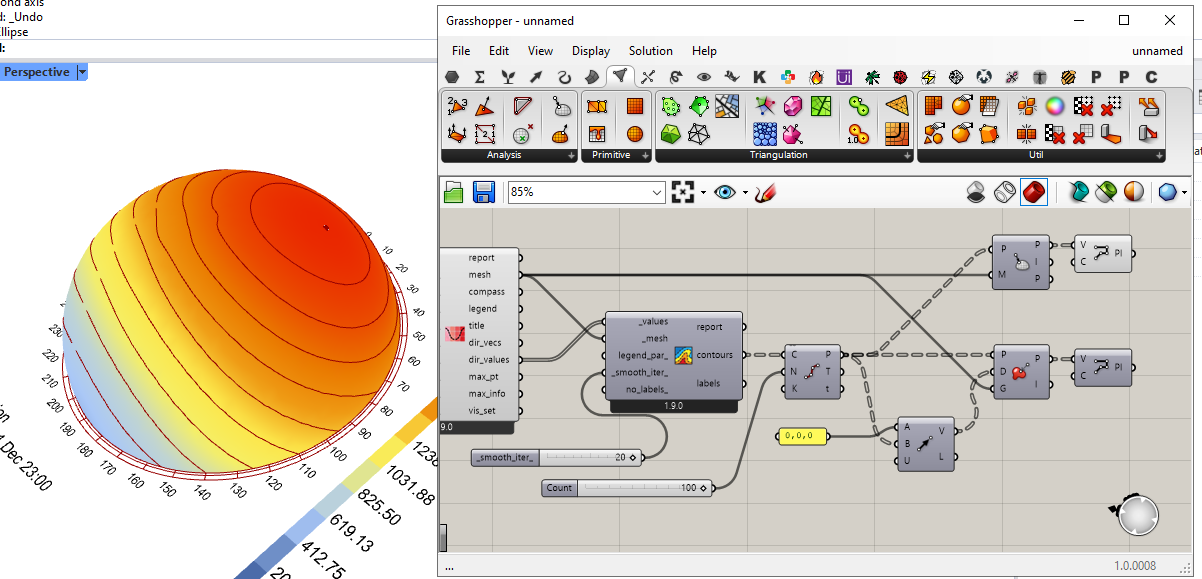
Task: Click the color wheel icon in Util panel
Action: [1055, 106]
